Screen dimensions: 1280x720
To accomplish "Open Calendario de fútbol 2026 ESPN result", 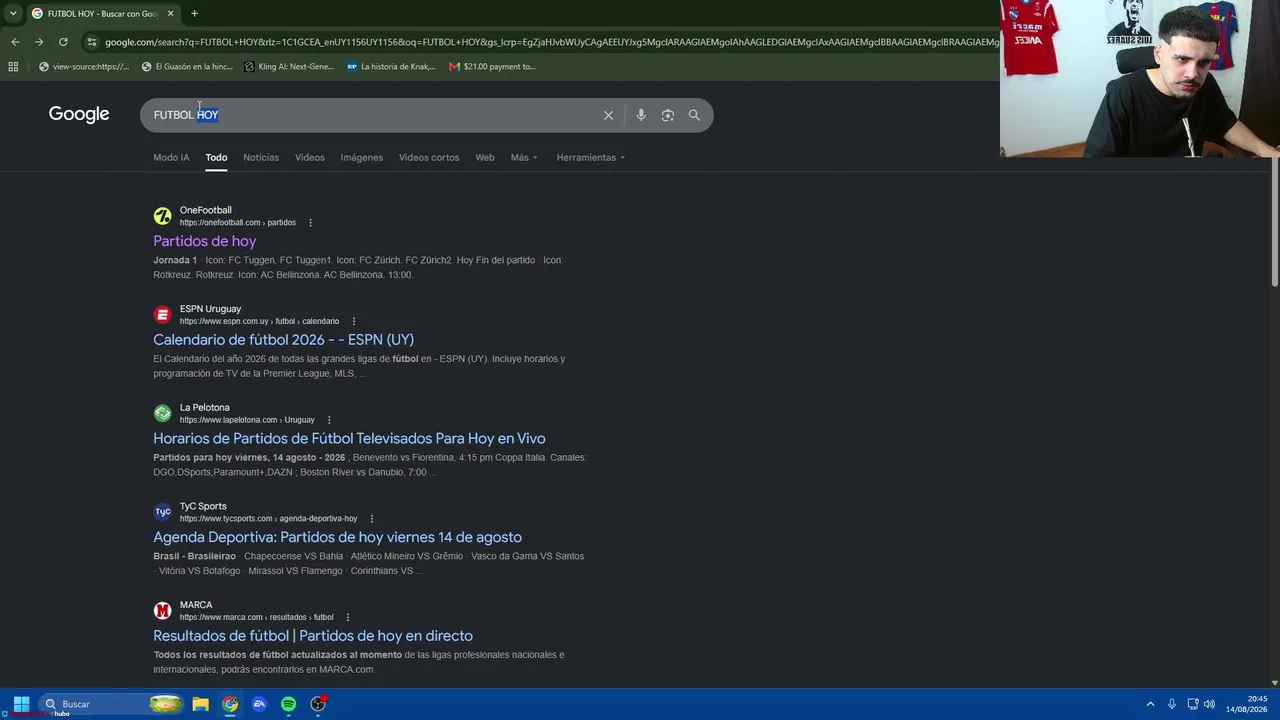I will pos(283,340).
